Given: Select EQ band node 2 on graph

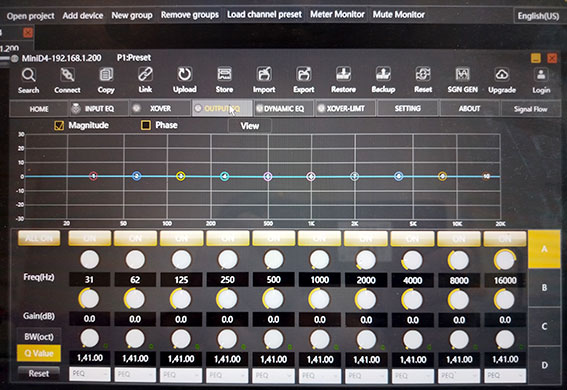Looking at the screenshot, I should 136,176.
